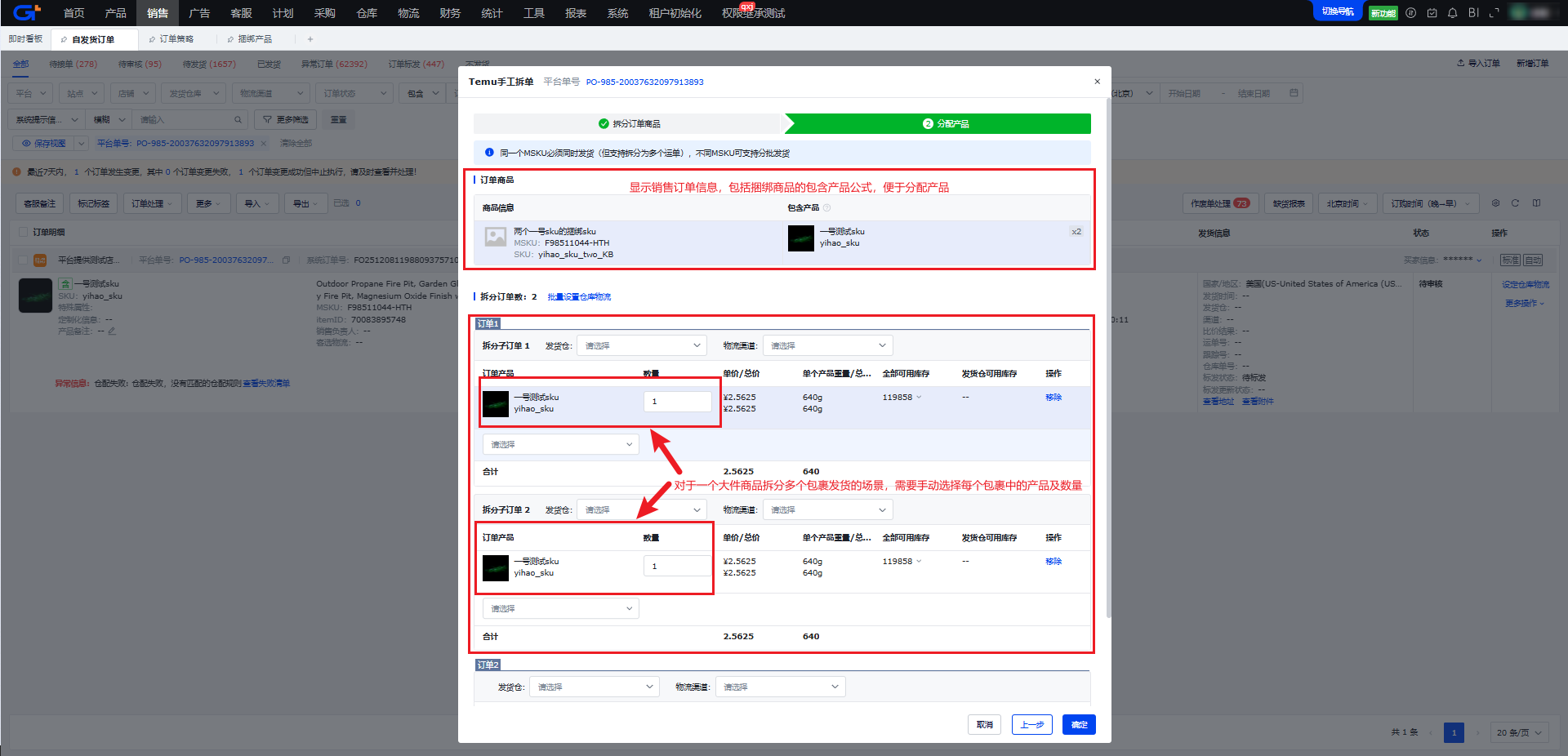The width and height of the screenshot is (1568, 756).
Task: Open 物流渠道 dropdown for 拆分子订单 2
Action: [x=827, y=510]
